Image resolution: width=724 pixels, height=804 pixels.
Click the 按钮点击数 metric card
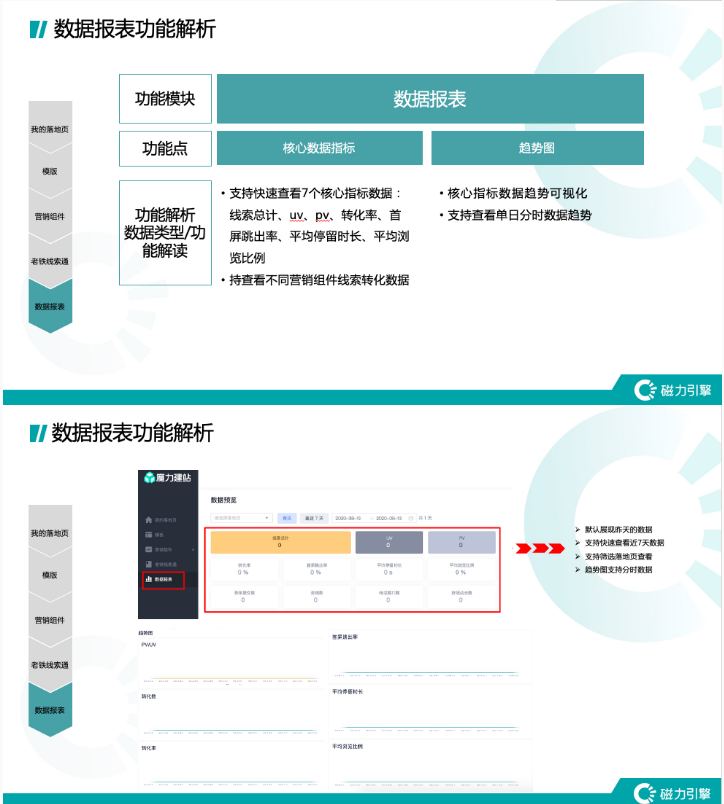461,596
